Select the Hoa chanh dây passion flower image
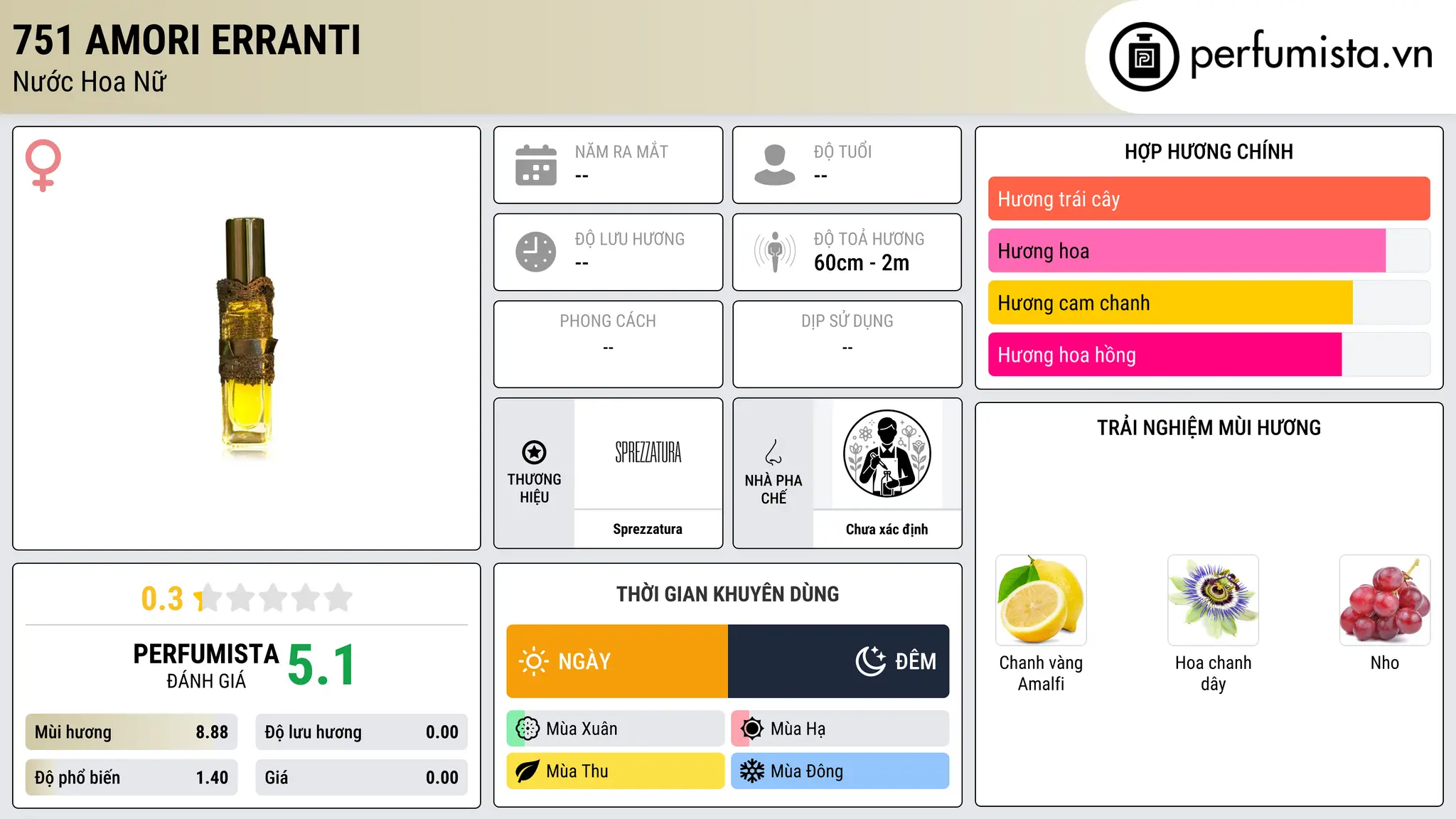This screenshot has width=1456, height=819. (x=1213, y=600)
